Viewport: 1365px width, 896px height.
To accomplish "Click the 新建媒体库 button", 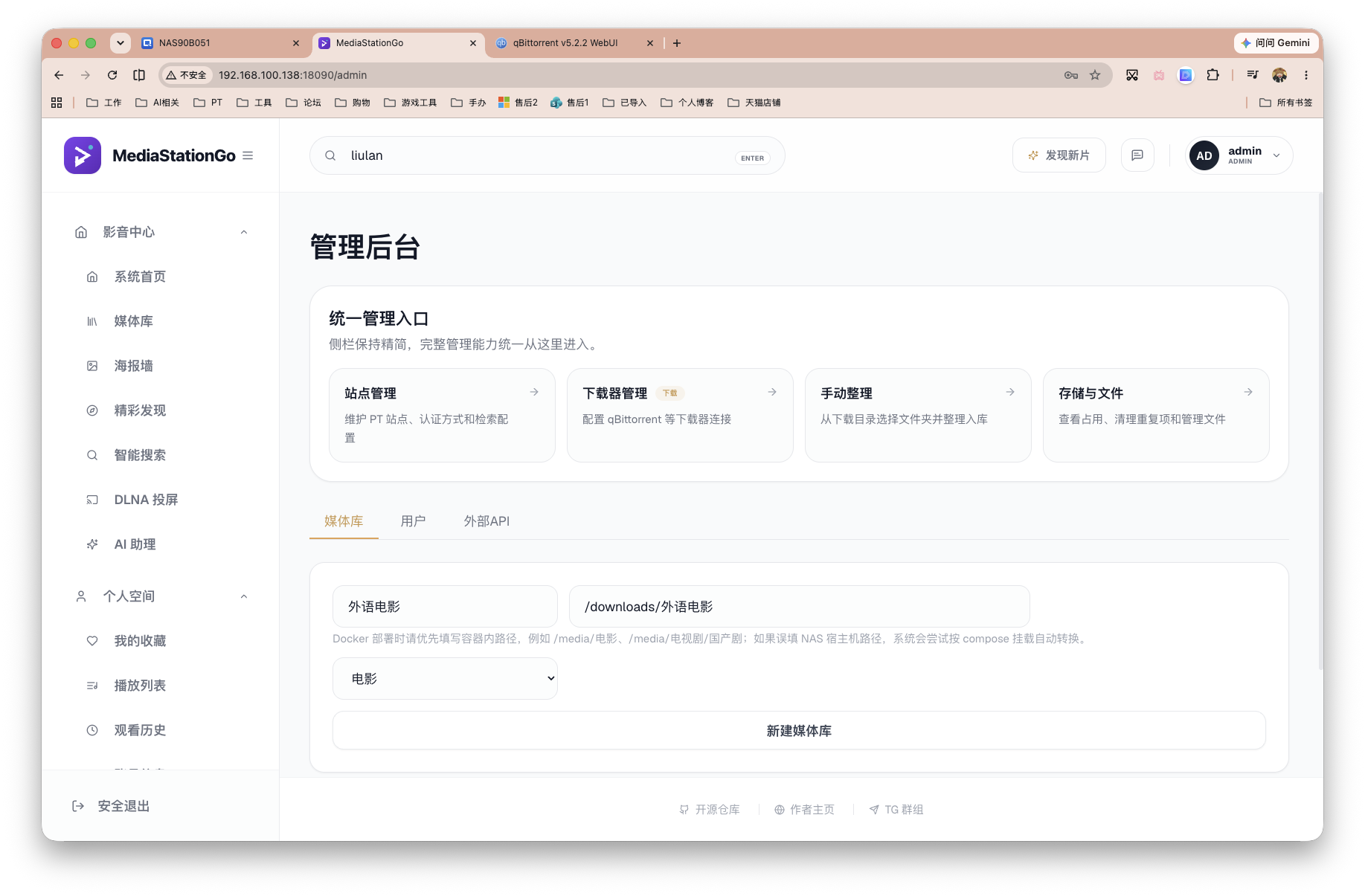I will tap(799, 731).
